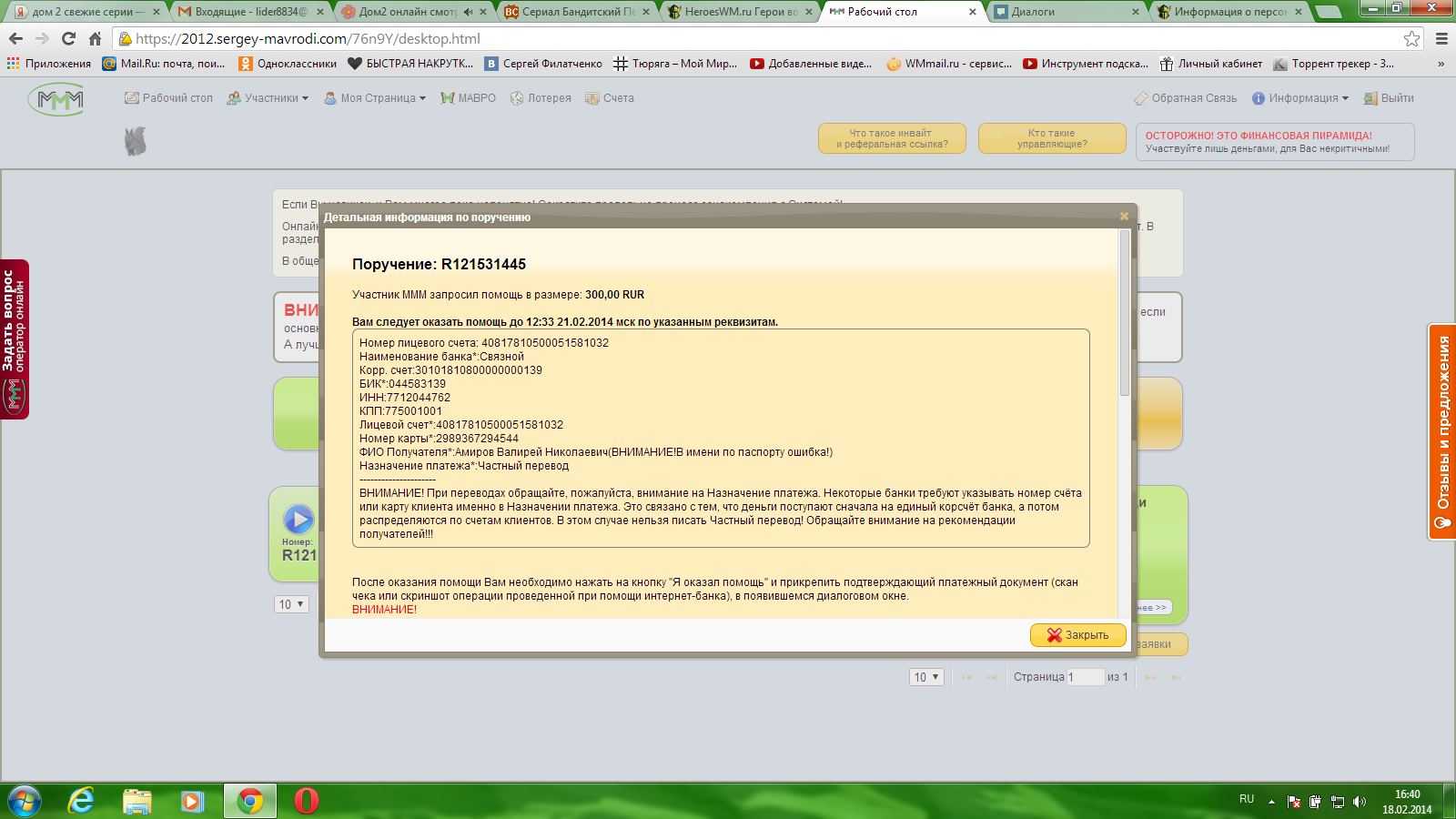
Task: Expand Участники dropdown menu
Action: (x=268, y=98)
